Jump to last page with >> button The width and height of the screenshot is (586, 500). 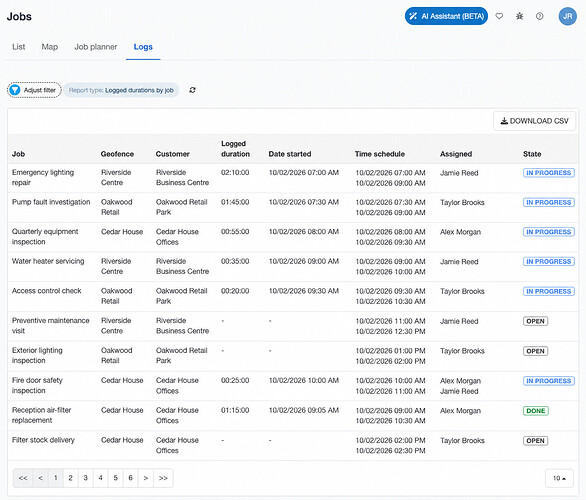click(x=163, y=478)
